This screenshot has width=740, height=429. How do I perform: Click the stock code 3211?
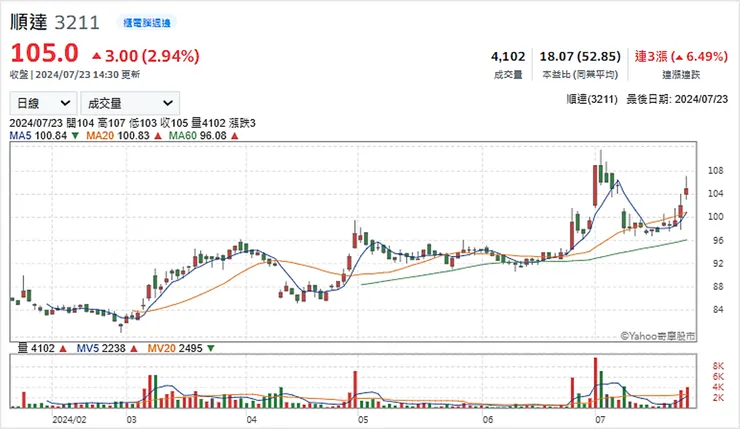coord(77,23)
